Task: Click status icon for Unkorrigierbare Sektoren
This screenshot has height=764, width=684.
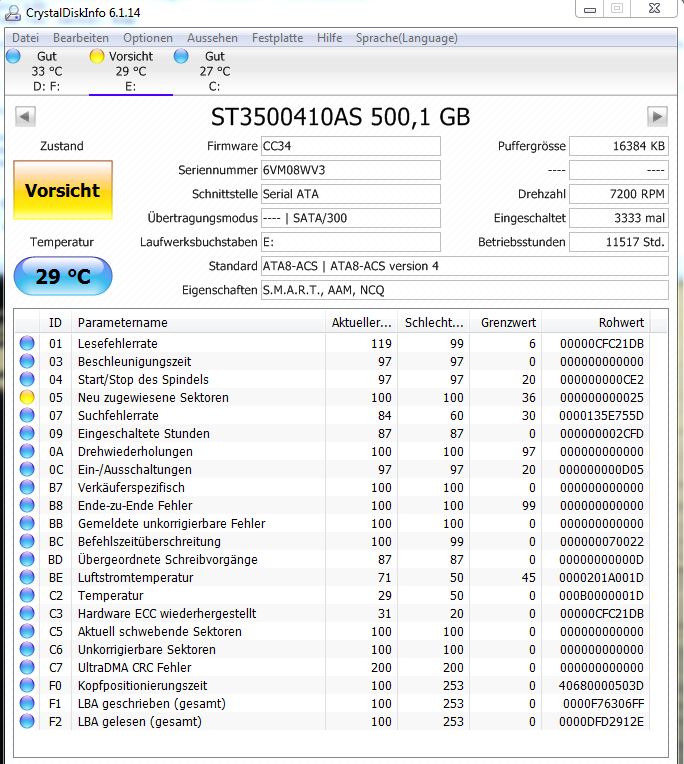Action: (x=27, y=649)
